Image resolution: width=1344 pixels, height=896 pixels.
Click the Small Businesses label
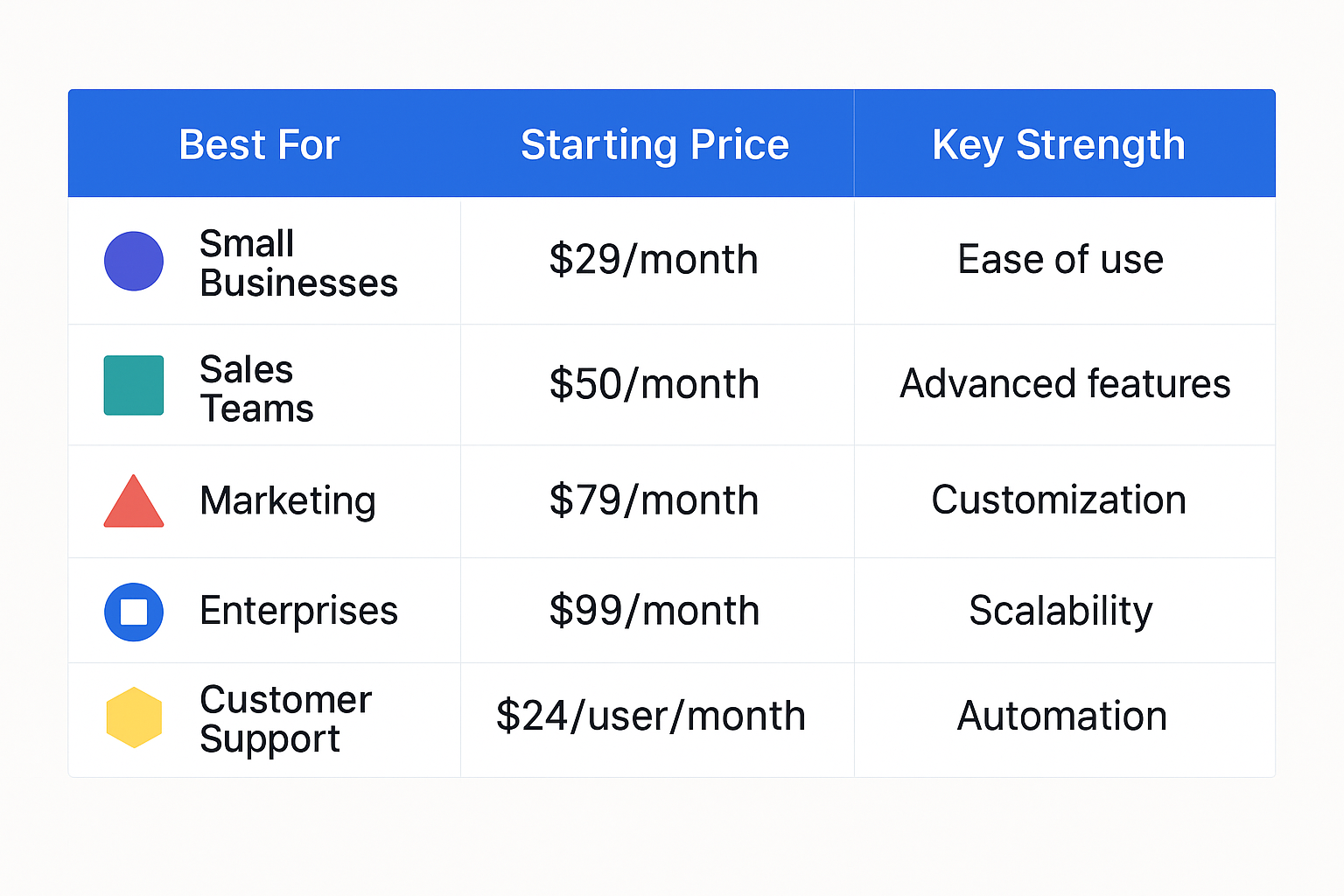point(298,262)
